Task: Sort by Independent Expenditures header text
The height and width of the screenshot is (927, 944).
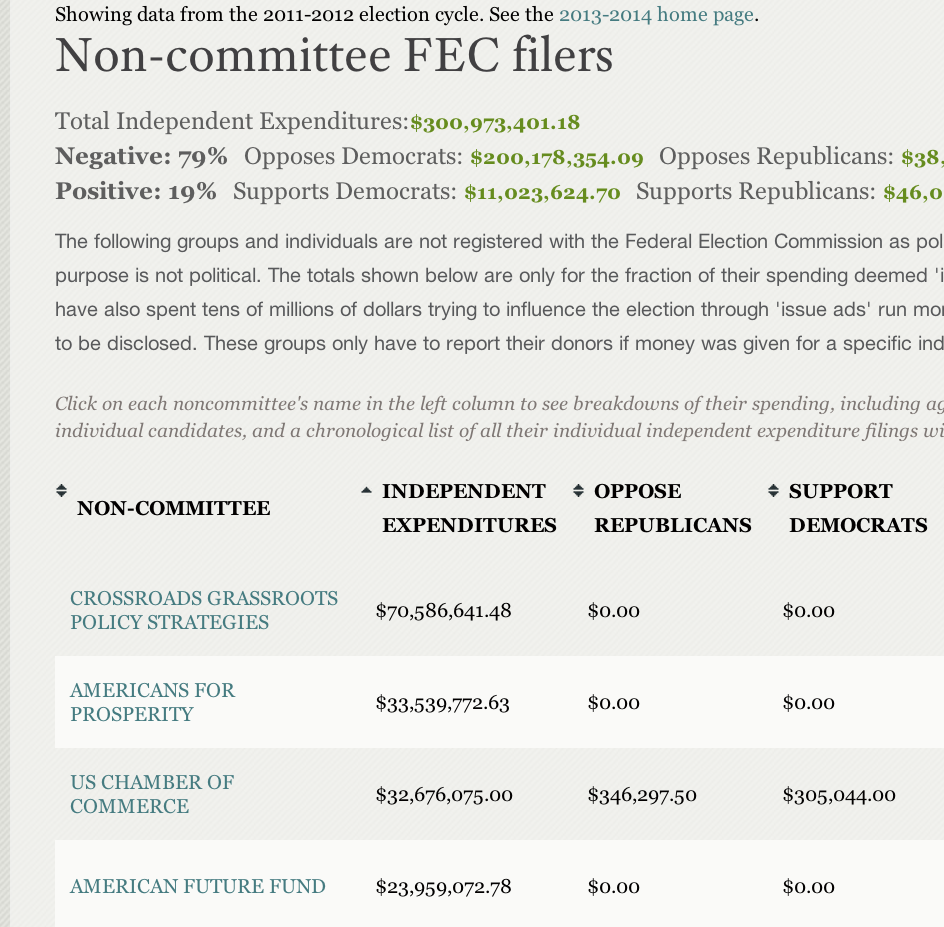Action: click(x=468, y=508)
